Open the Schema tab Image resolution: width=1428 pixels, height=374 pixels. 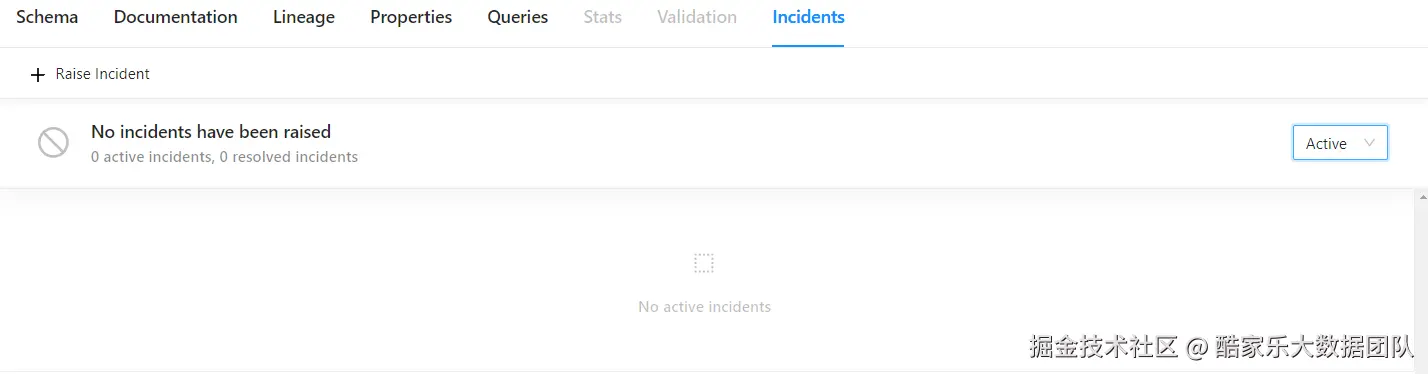(x=47, y=17)
